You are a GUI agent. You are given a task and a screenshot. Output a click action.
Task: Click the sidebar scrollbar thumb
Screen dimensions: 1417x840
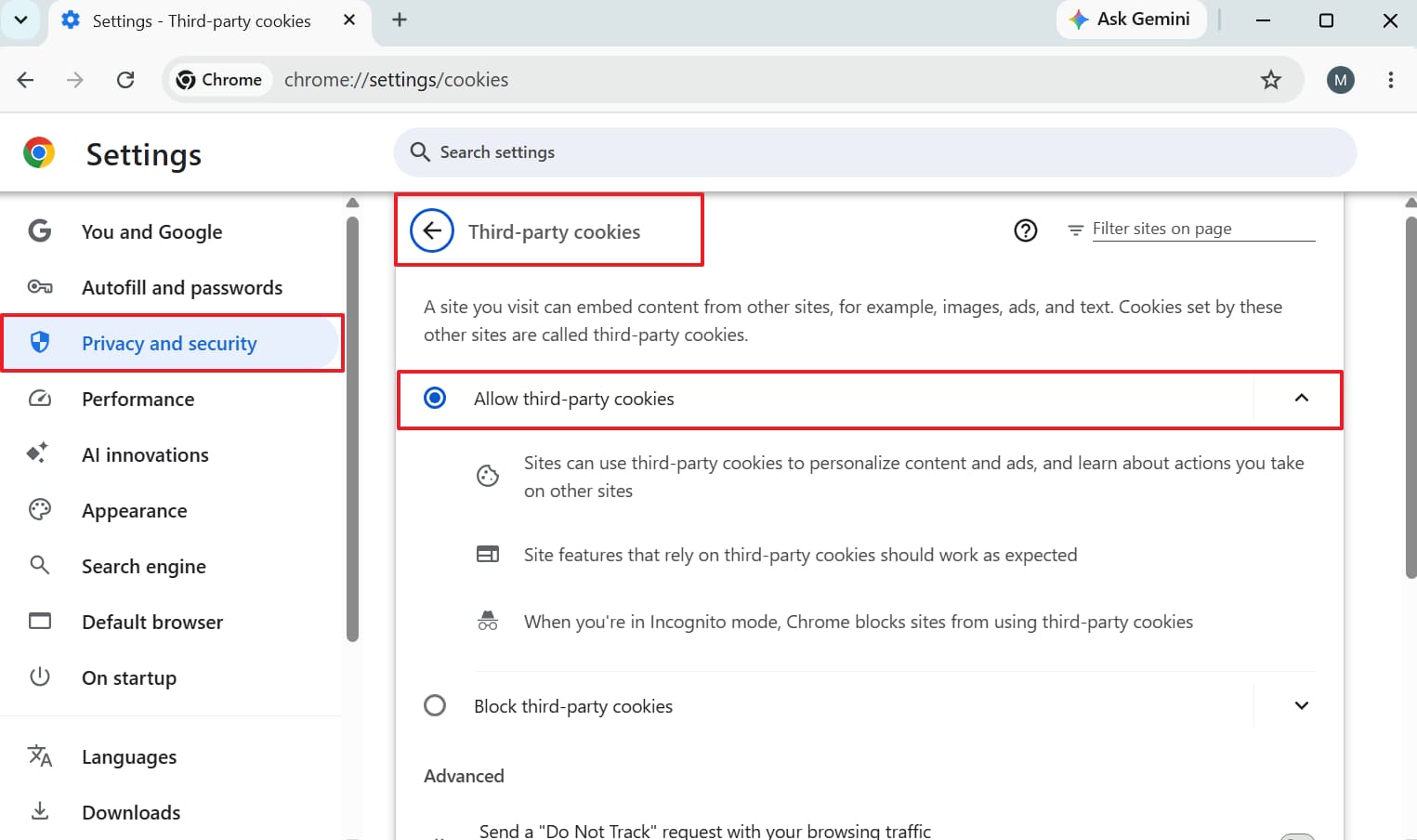352,427
